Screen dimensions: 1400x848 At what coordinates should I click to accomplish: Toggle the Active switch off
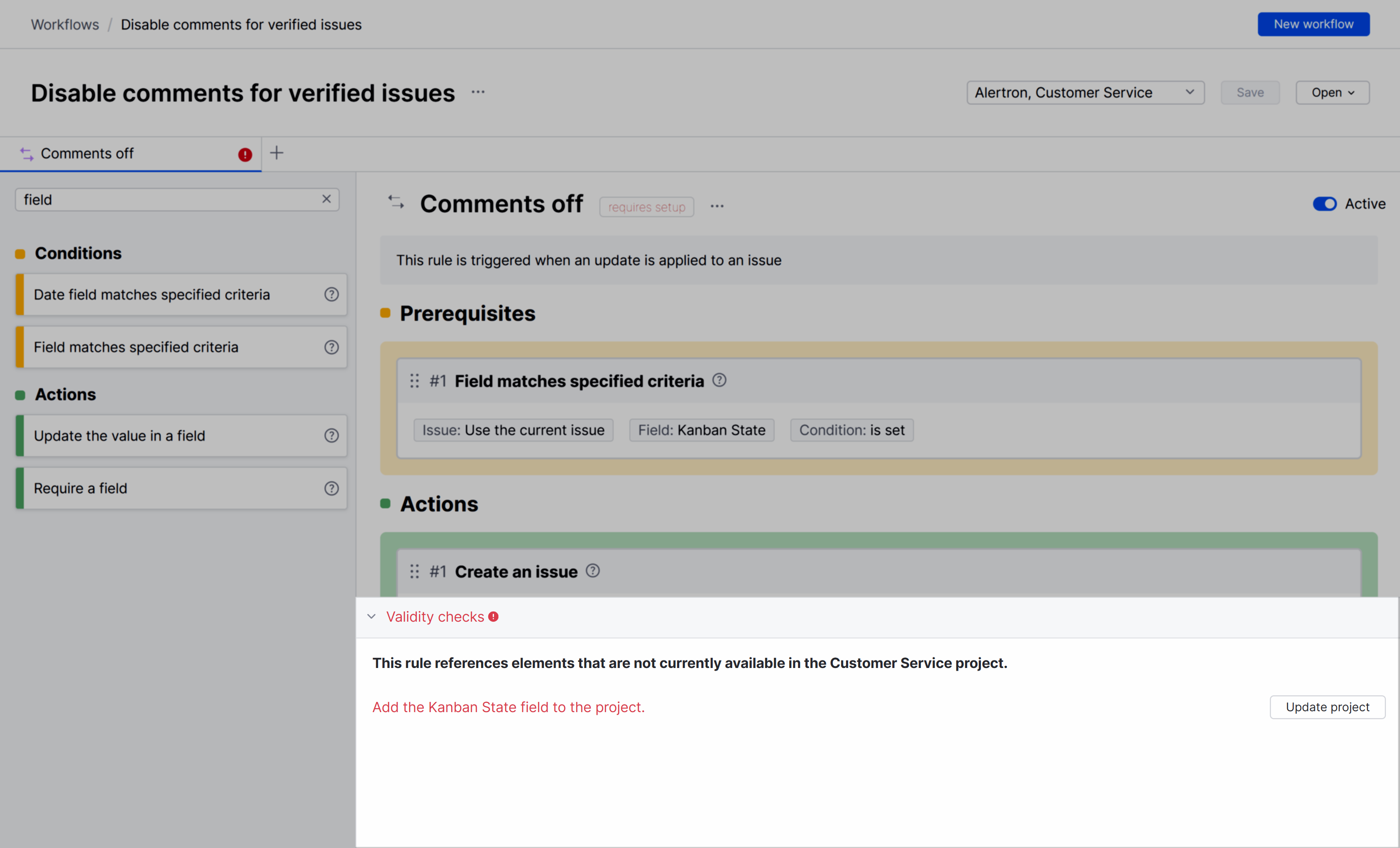coord(1324,203)
